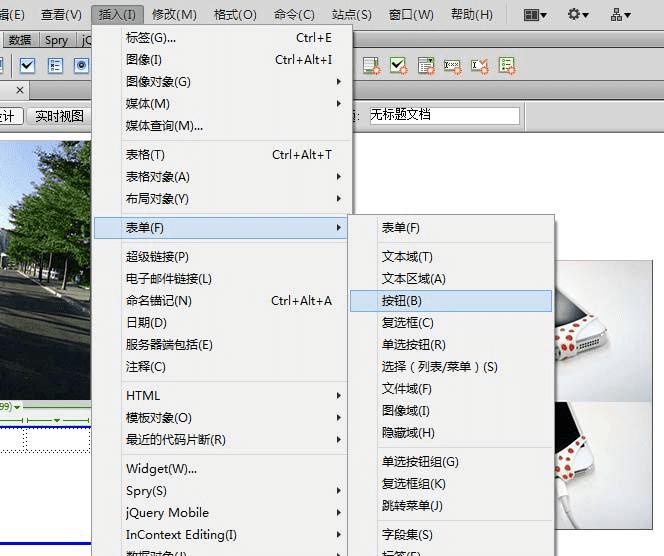The width and height of the screenshot is (664, 556).
Task: Insert a checkbox from the form toolbar
Action: click(28, 66)
